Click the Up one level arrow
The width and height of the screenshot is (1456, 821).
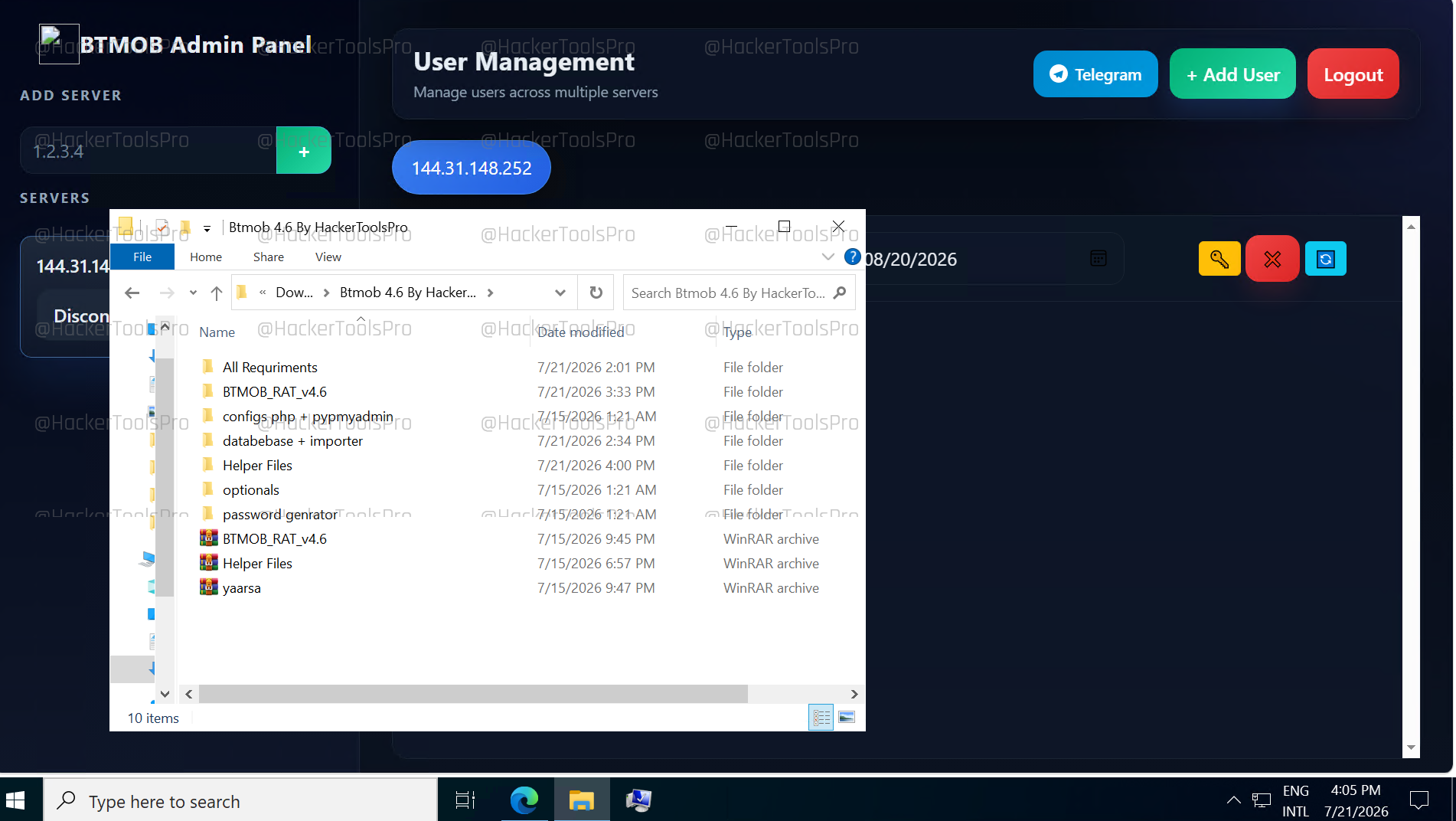217,293
